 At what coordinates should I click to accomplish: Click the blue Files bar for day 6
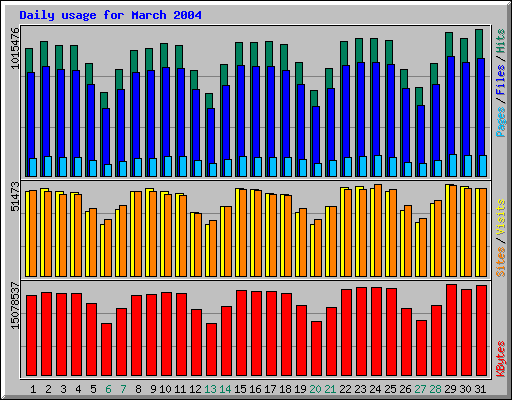[x=106, y=136]
